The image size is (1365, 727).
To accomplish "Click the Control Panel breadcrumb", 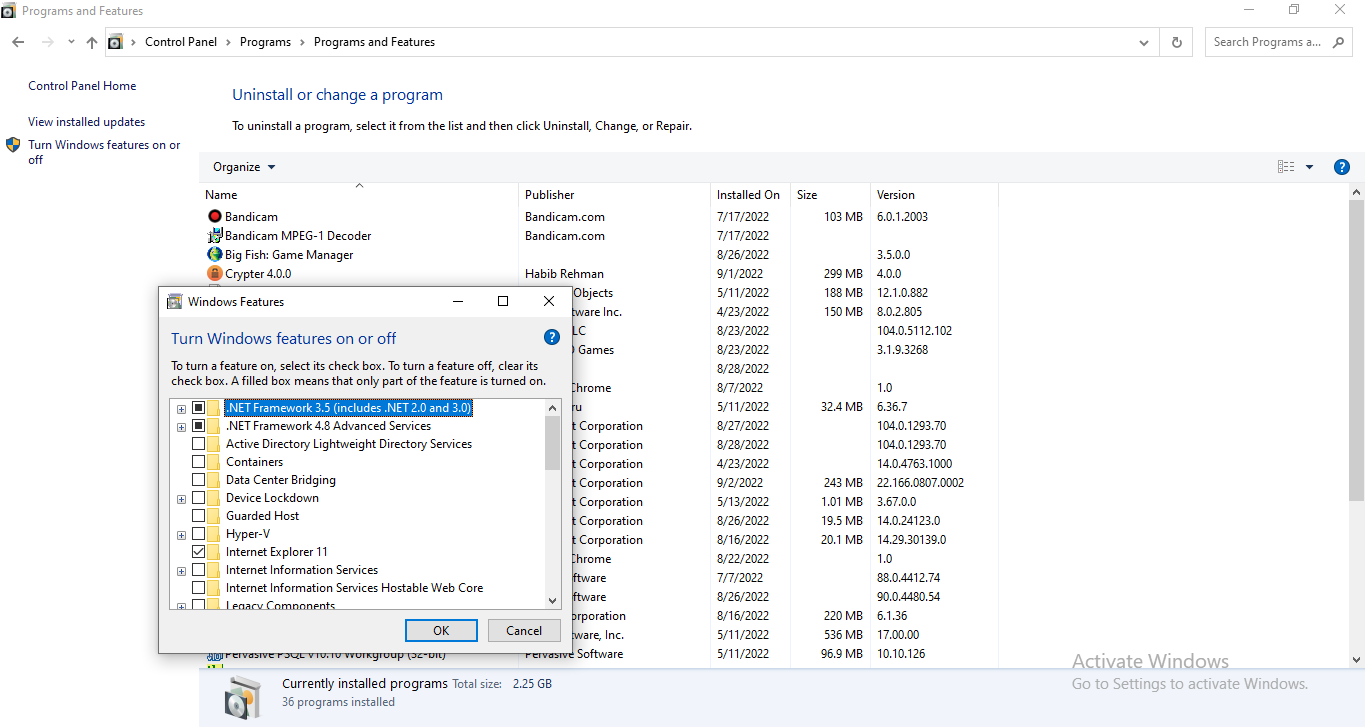I will (181, 42).
